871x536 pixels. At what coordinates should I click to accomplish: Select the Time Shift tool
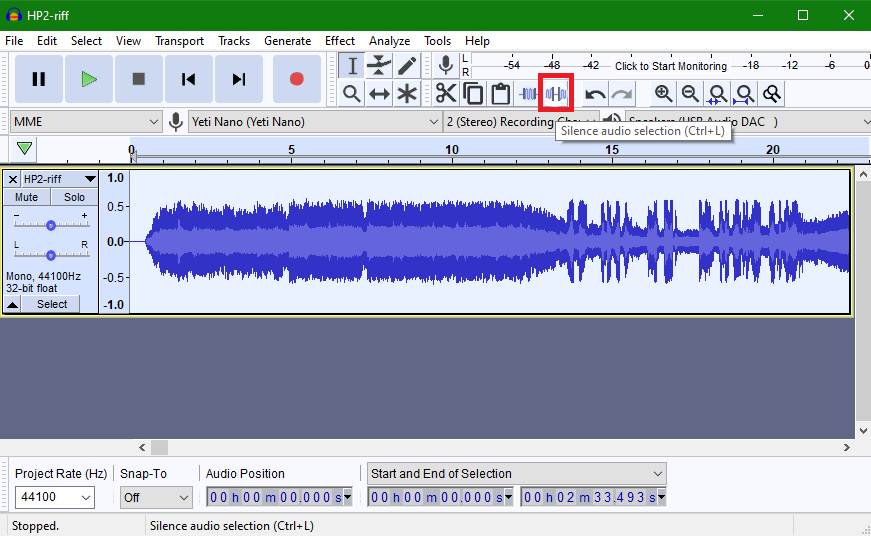click(379, 93)
